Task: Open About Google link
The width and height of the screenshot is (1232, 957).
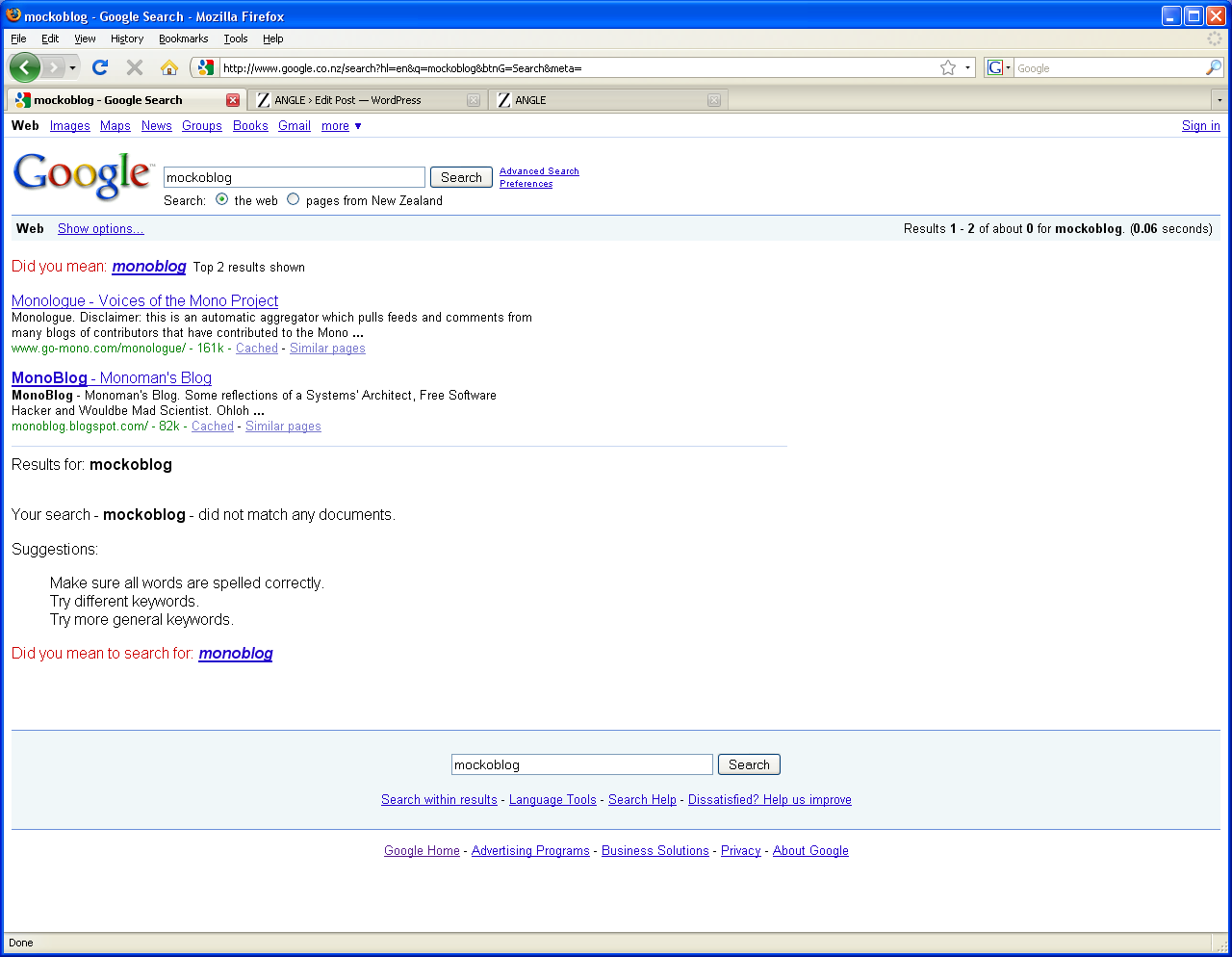Action: 810,851
